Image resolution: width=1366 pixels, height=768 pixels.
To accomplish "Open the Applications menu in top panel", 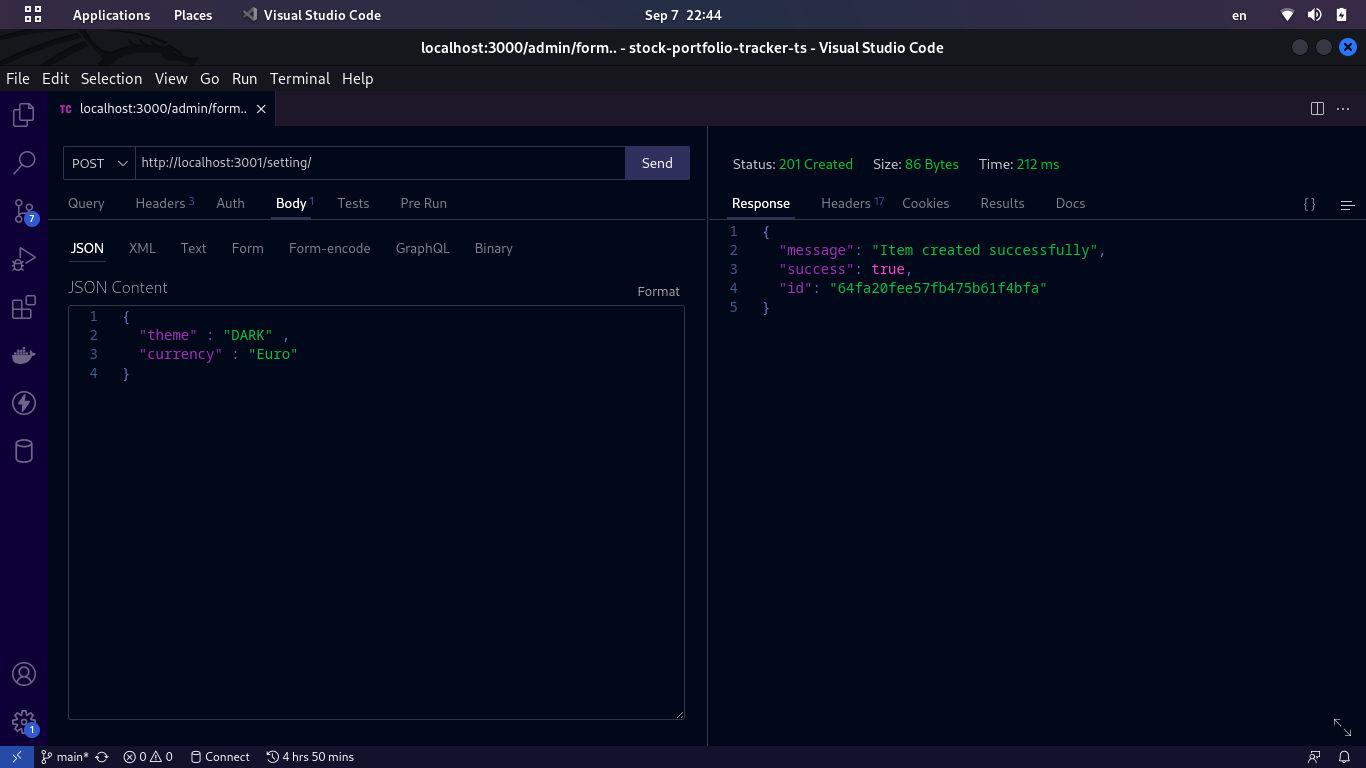I will point(111,15).
